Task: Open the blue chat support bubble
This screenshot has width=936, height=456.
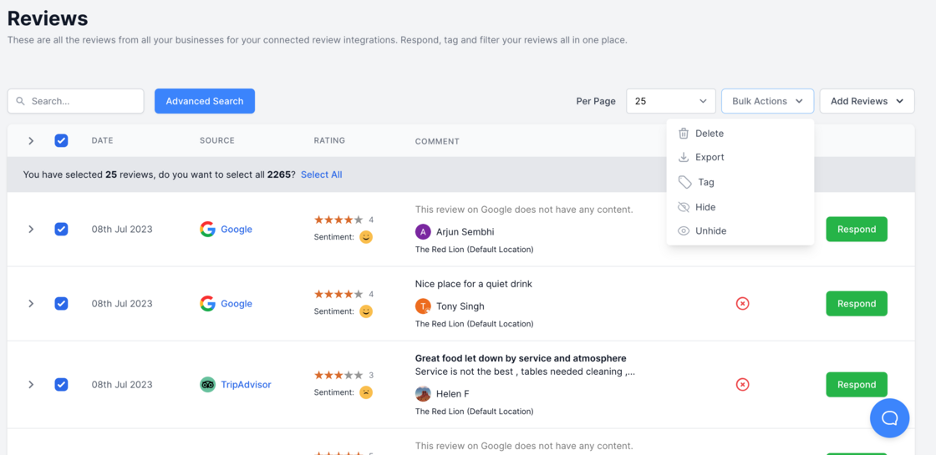Action: pos(889,418)
